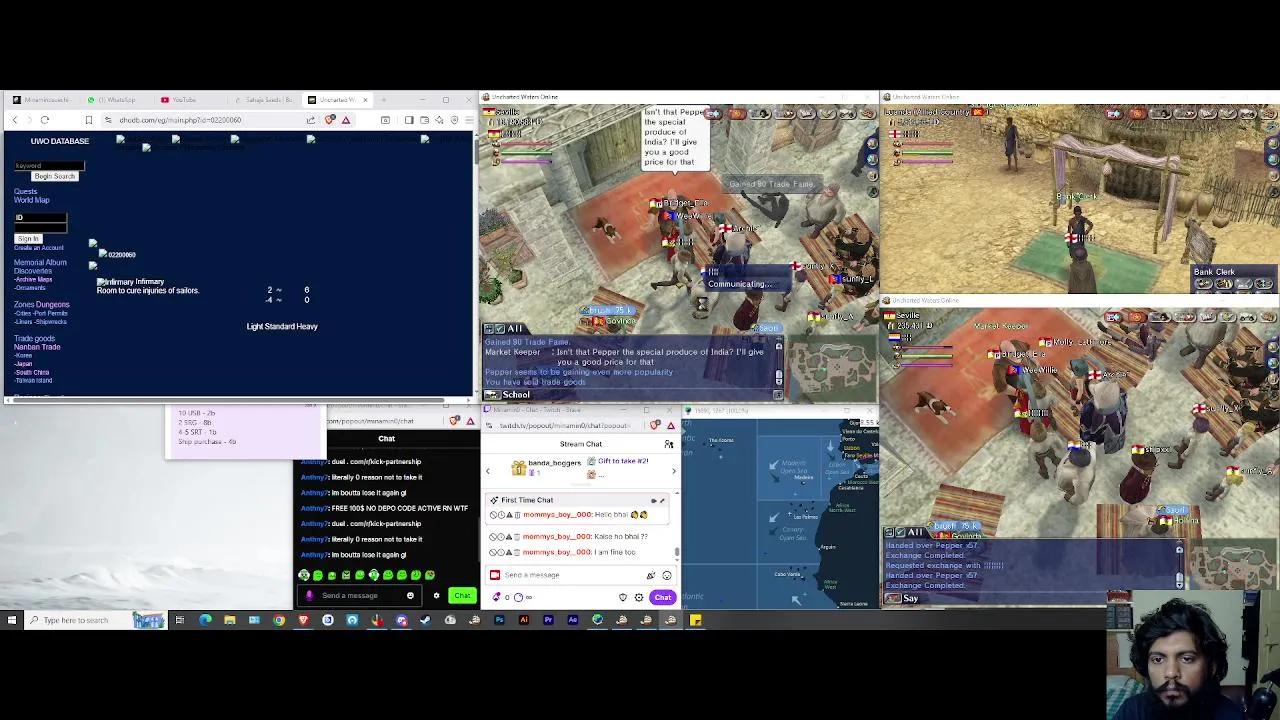Open the Trade goods link
The width and height of the screenshot is (1280, 720).
pos(34,338)
